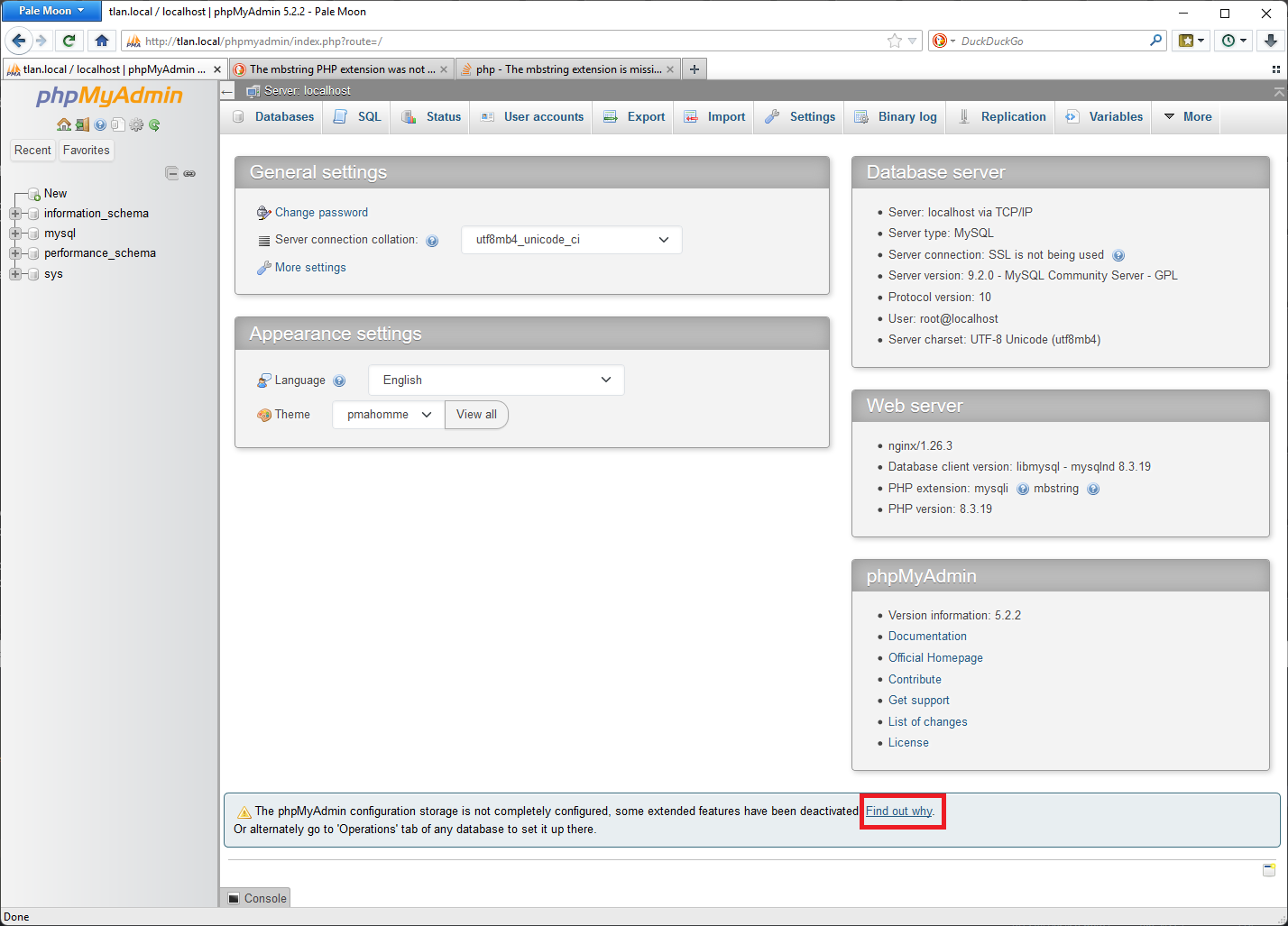Image resolution: width=1288 pixels, height=926 pixels.
Task: Open help icon next to Server connection collation
Action: coord(432,241)
